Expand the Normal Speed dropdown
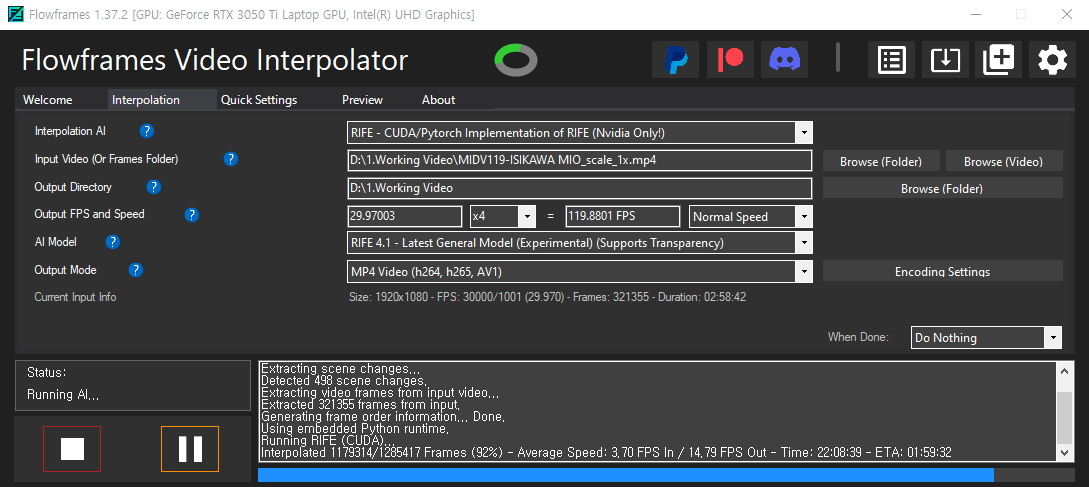 click(804, 216)
